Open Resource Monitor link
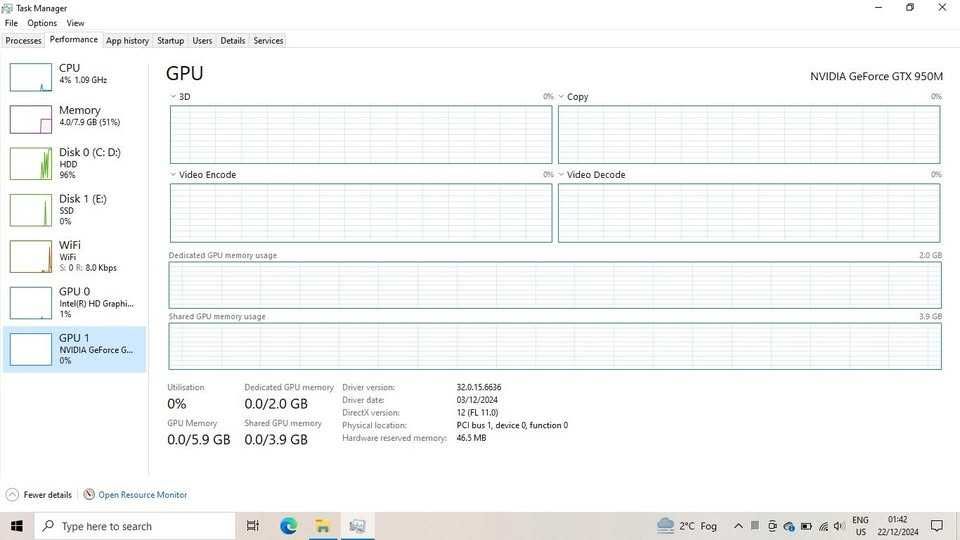960x540 pixels. 135,495
